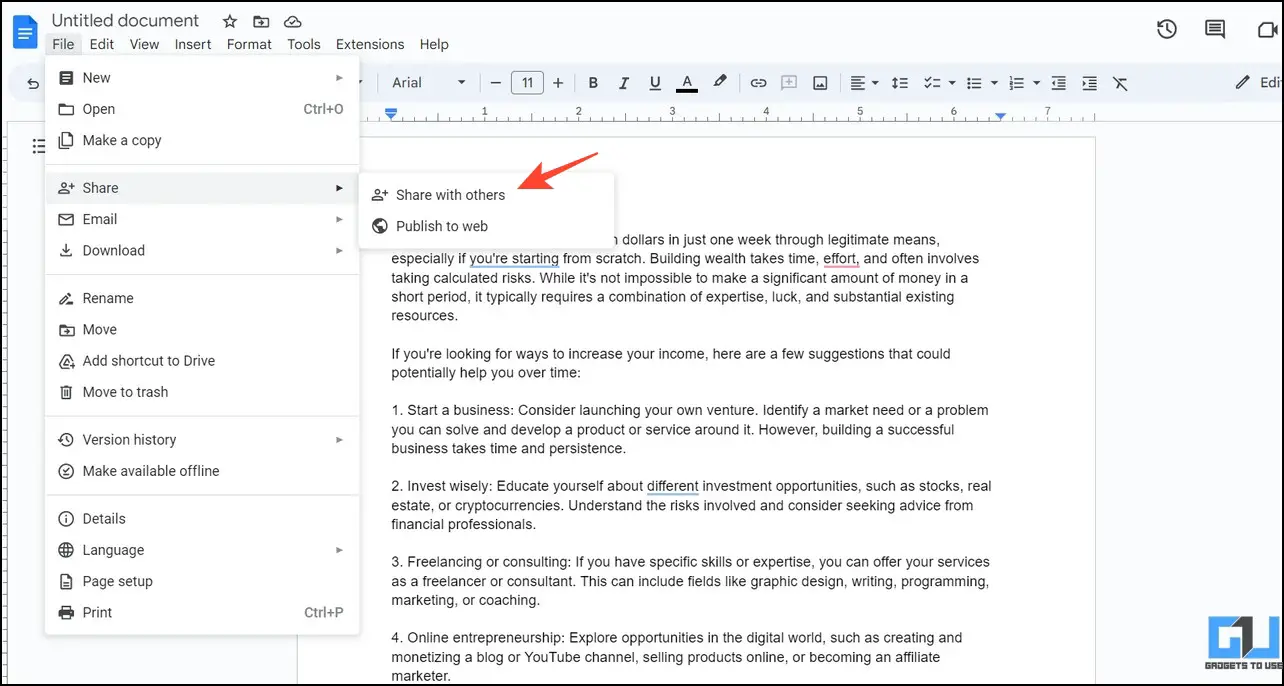Toggle underline formatting
Viewport: 1284px width, 686px height.
[655, 83]
